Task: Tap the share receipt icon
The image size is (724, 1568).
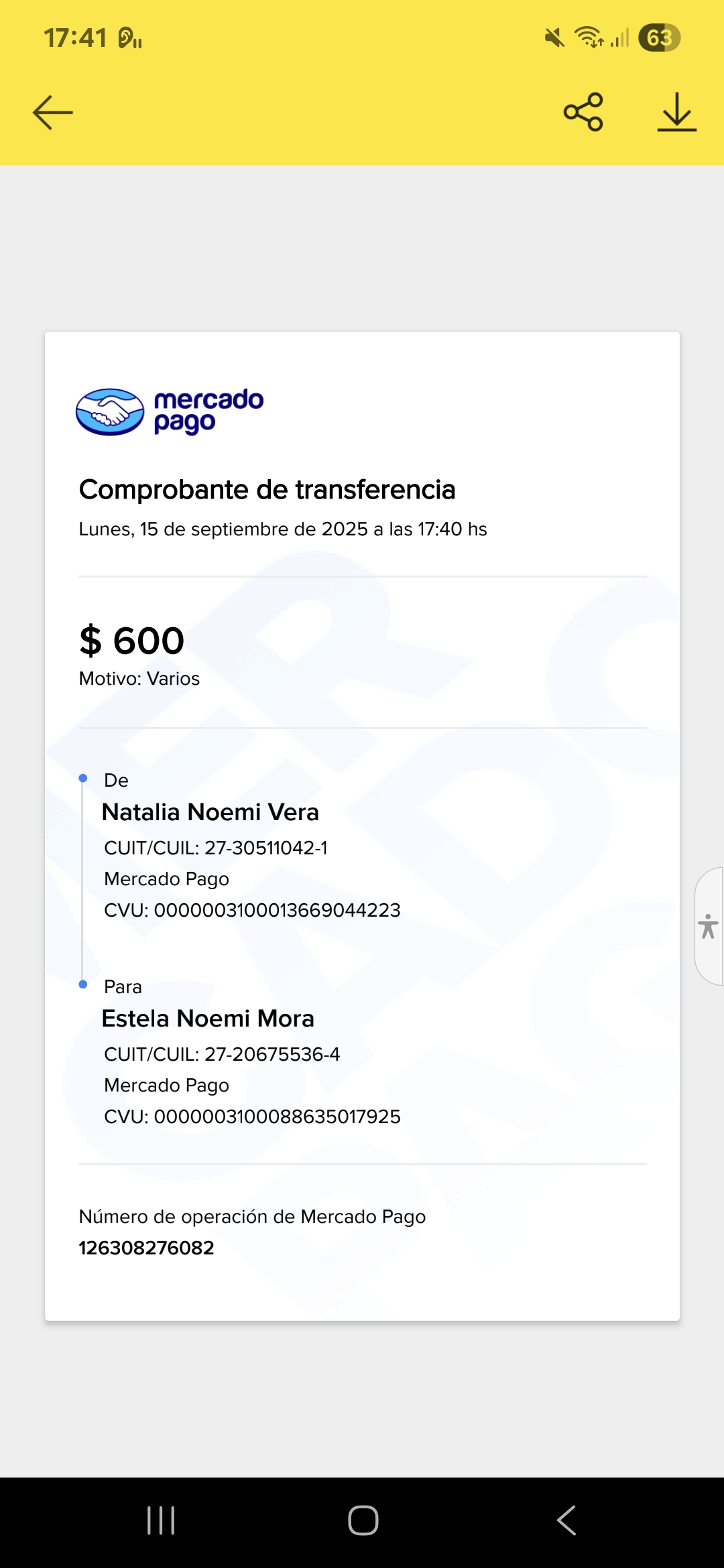Action: (583, 112)
